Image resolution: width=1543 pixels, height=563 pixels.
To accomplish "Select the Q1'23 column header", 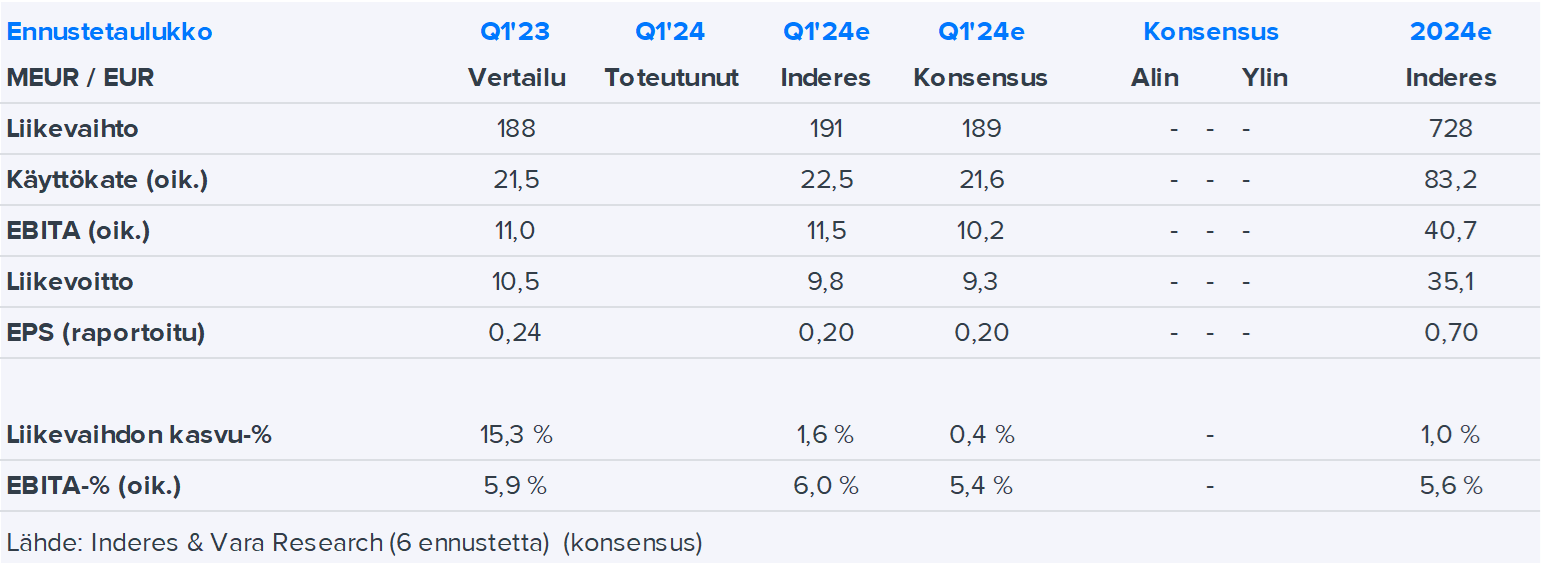I will pyautogui.click(x=515, y=32).
